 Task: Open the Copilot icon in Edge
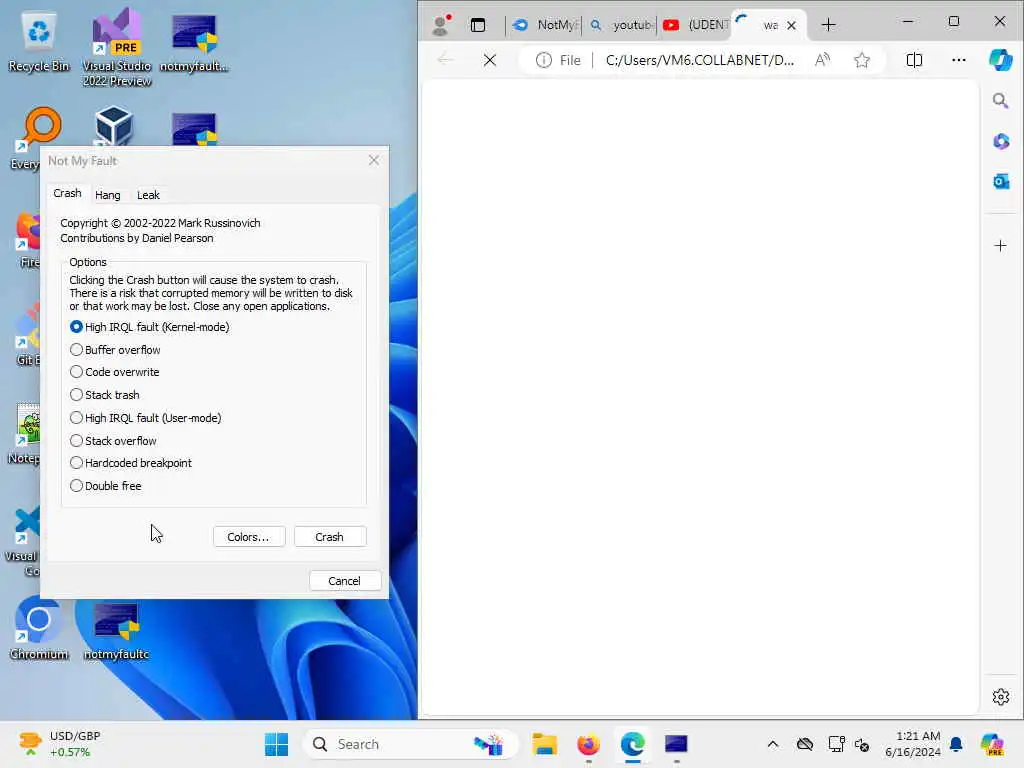(x=1000, y=60)
